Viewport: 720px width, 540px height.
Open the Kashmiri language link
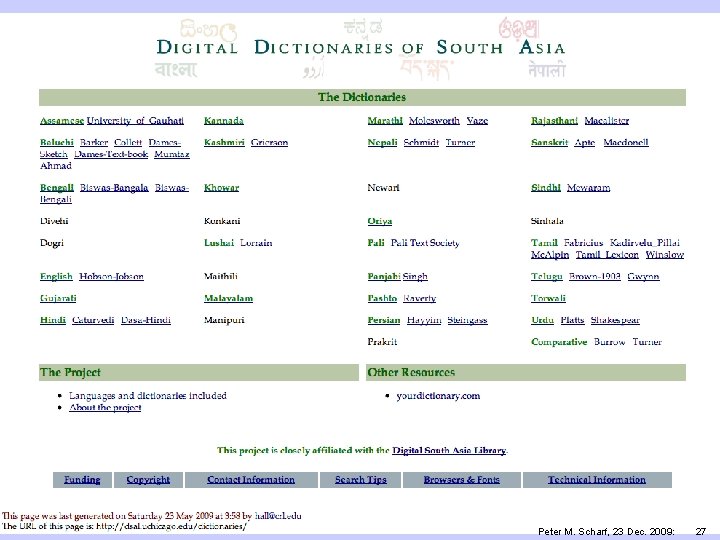[x=225, y=142]
